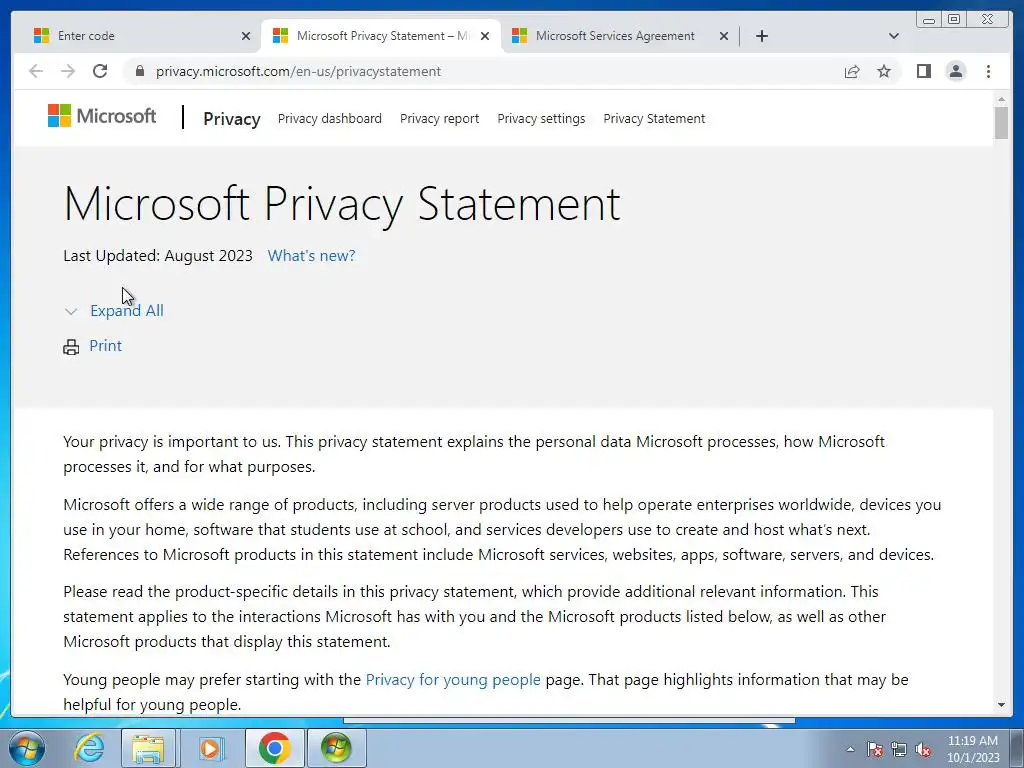Close the Enter code tab

click(x=246, y=37)
